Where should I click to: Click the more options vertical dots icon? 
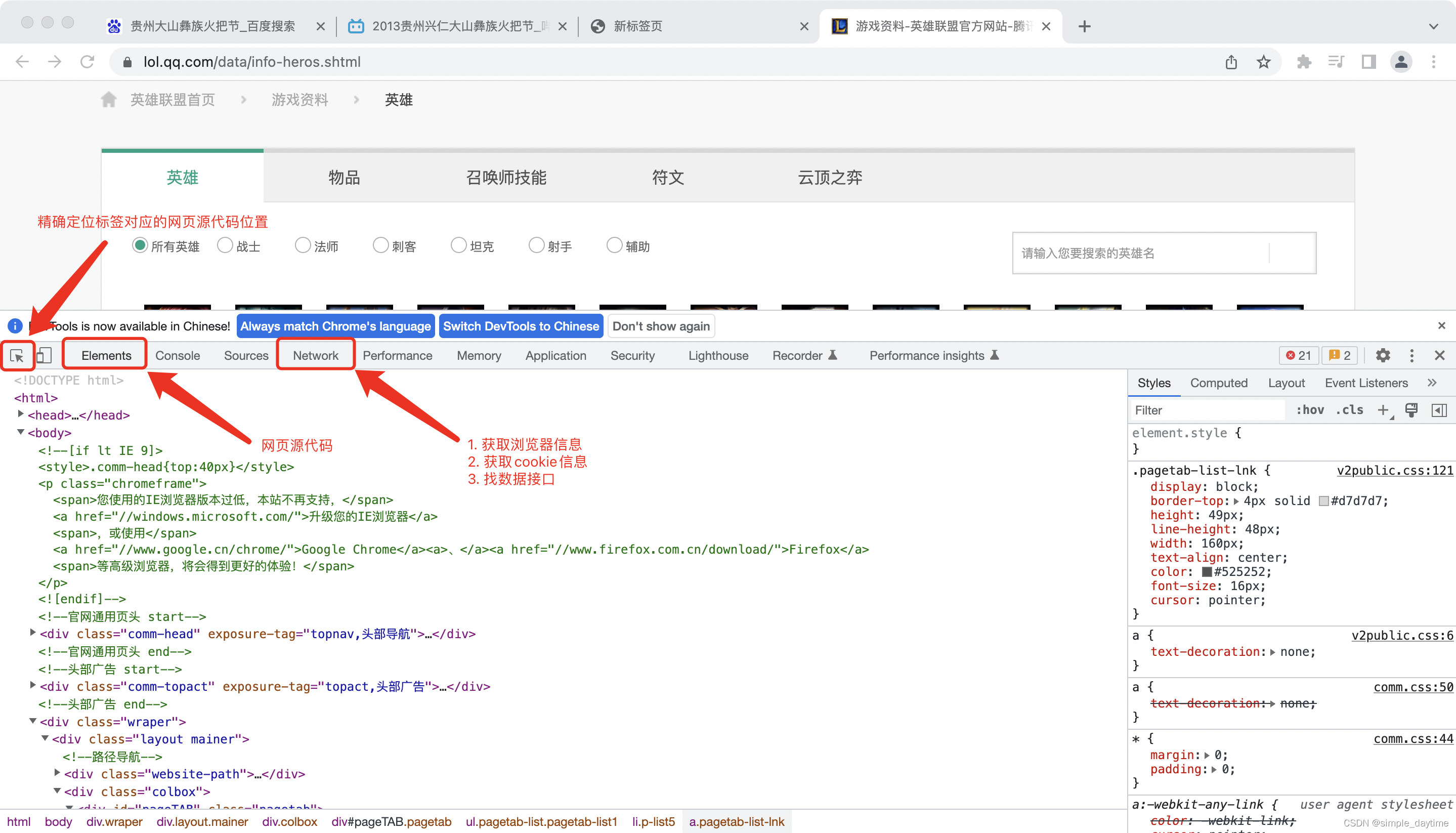(x=1413, y=355)
